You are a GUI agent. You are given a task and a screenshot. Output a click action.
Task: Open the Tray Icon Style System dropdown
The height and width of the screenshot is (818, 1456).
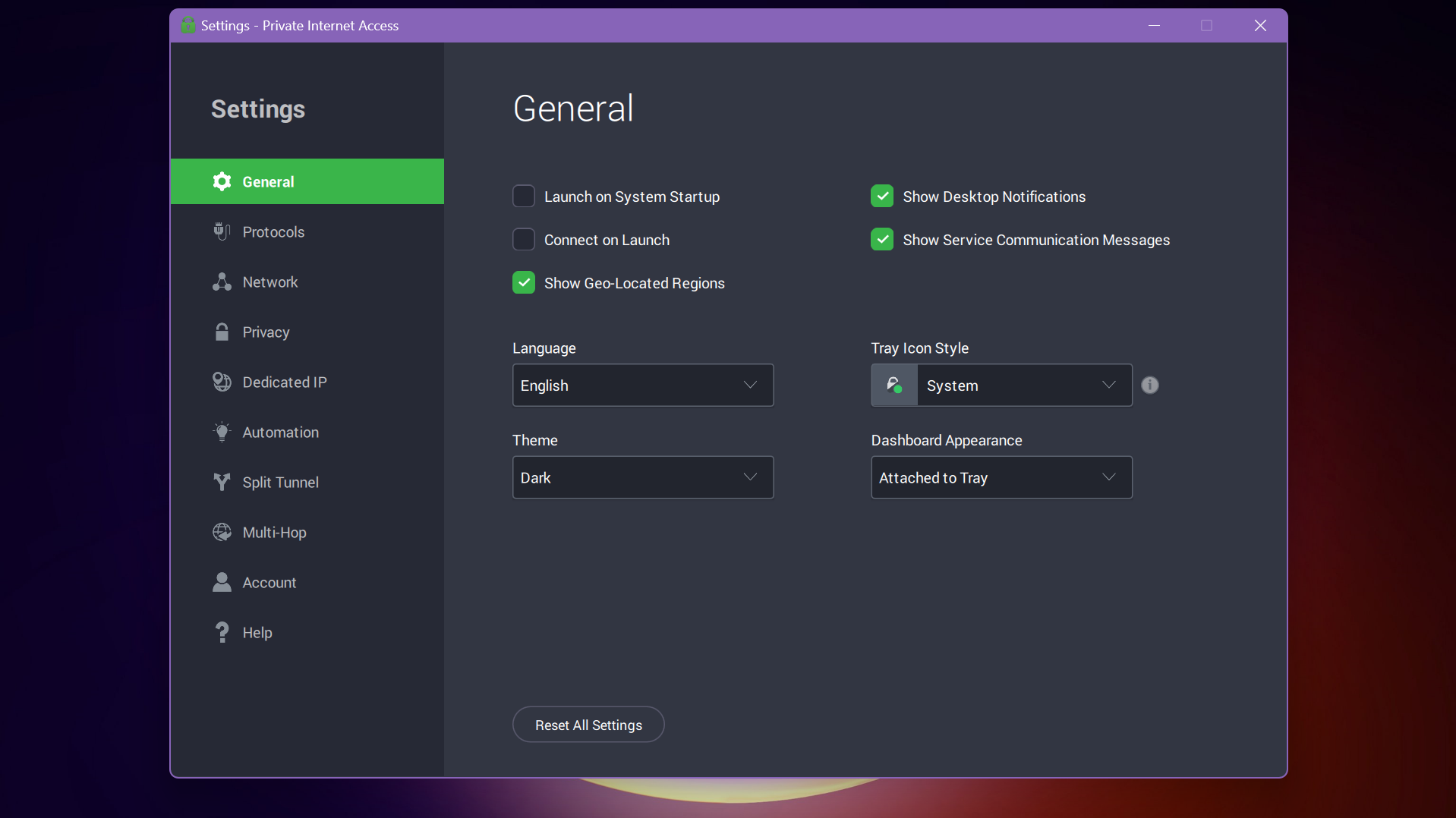(x=1002, y=385)
